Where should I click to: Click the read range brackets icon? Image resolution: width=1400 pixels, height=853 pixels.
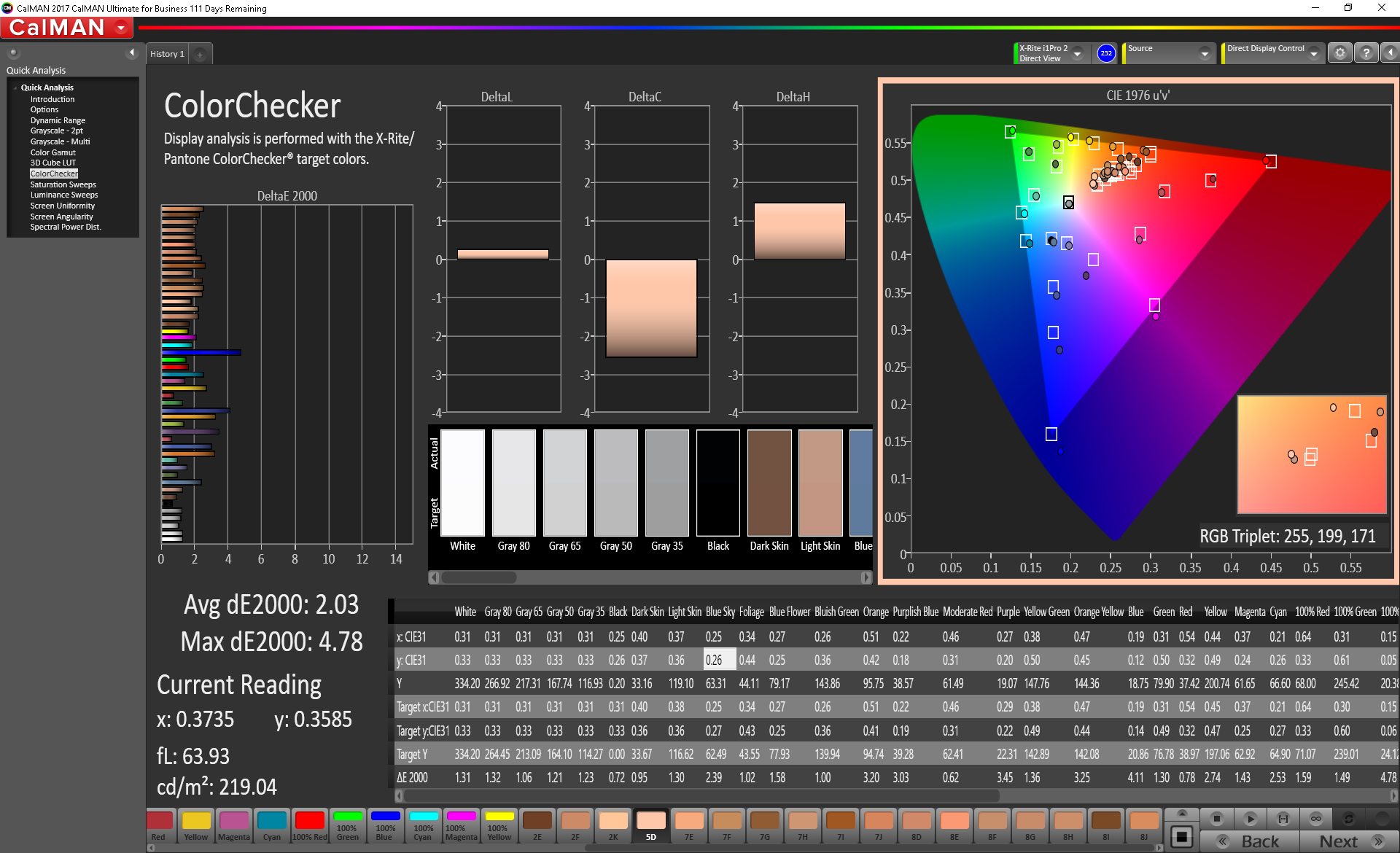click(1283, 818)
